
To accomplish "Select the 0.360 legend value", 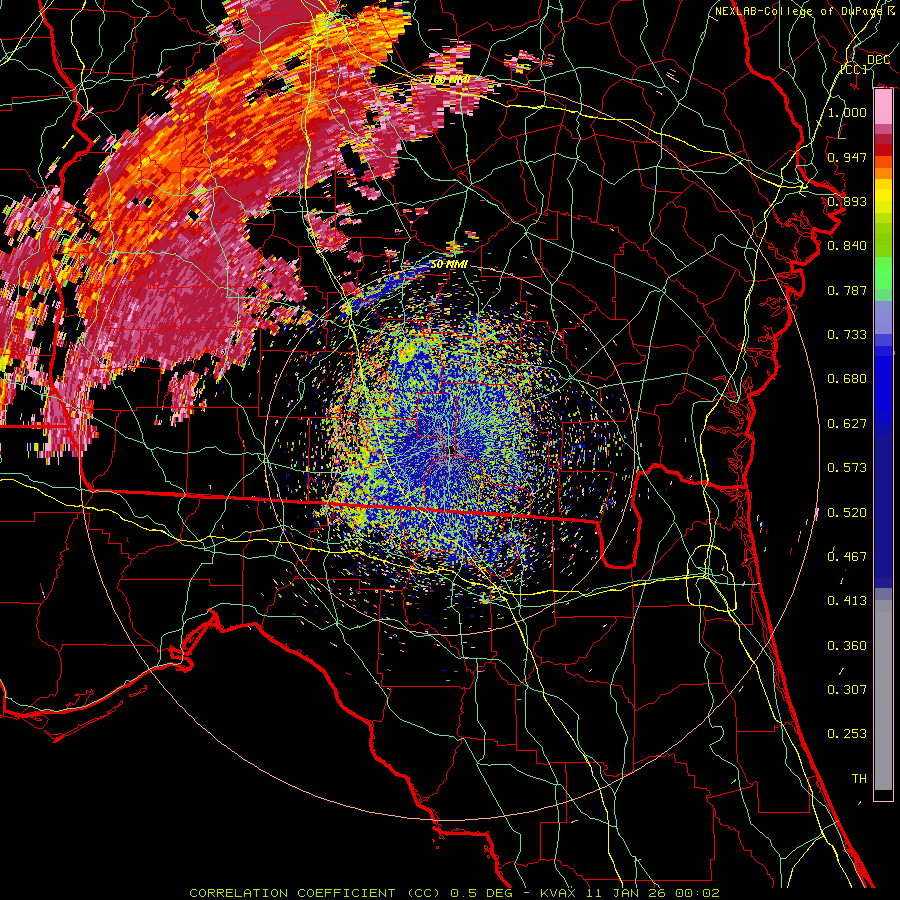I will pos(847,646).
